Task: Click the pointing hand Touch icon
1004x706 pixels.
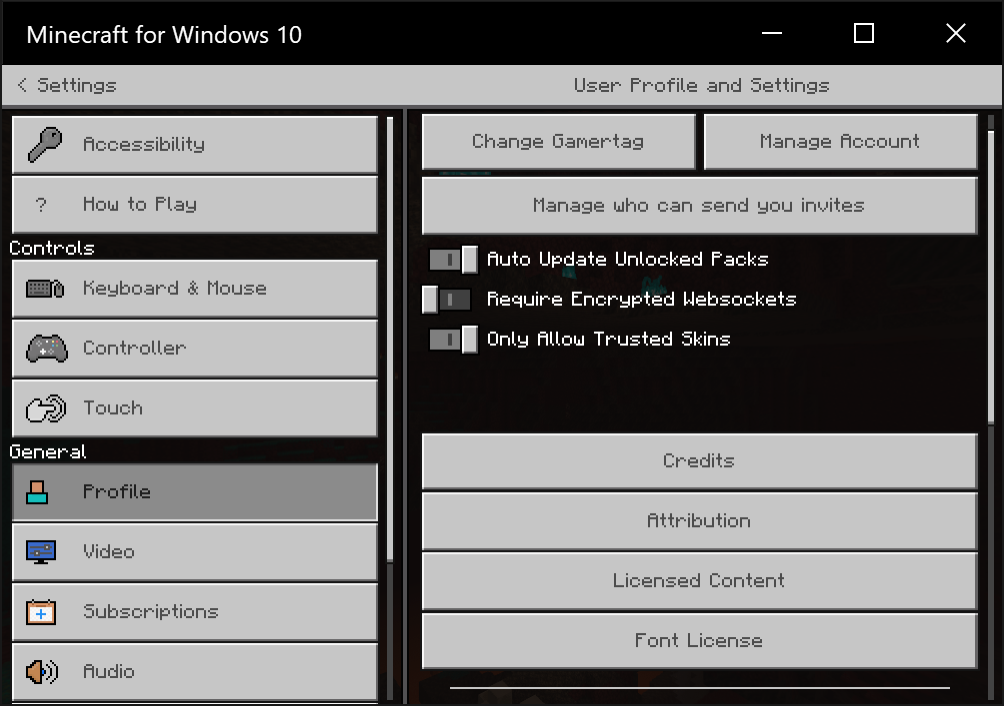Action: click(45, 408)
